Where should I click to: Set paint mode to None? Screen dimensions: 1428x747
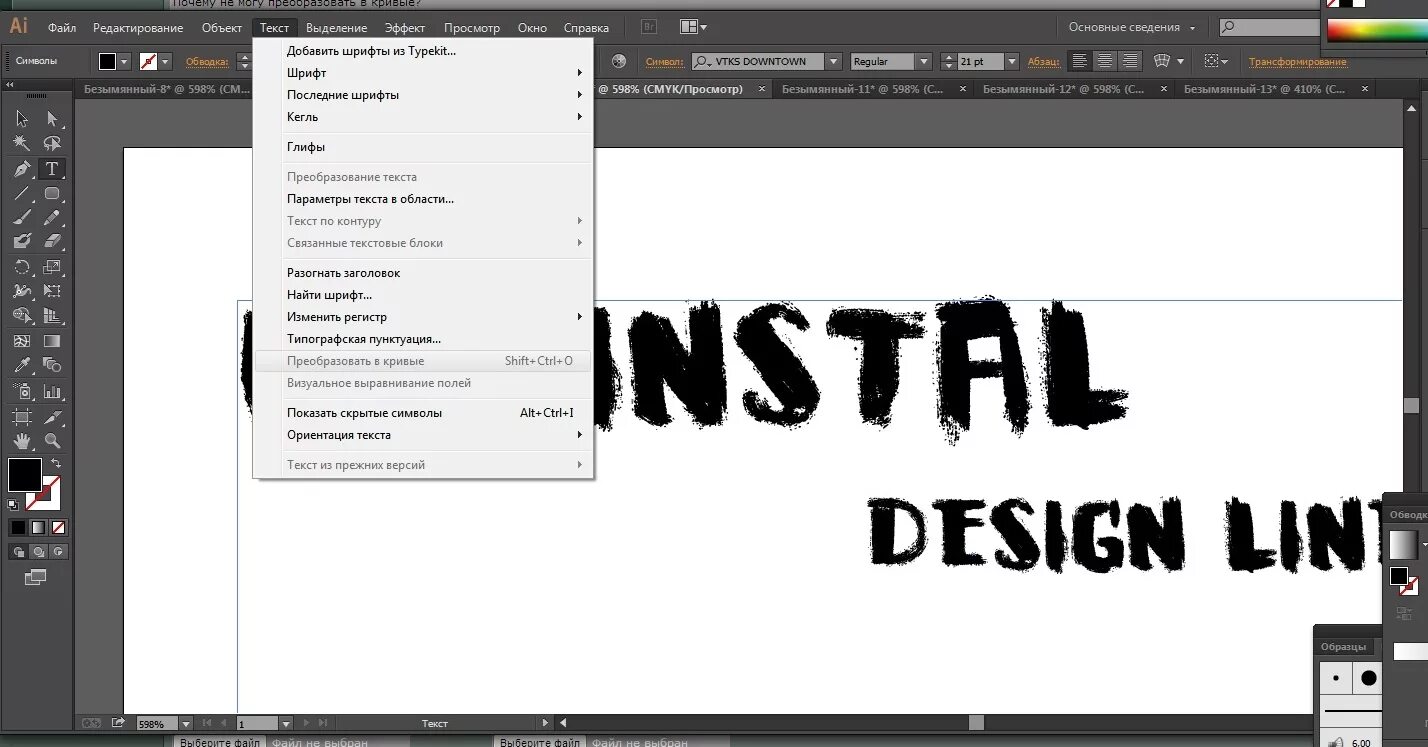(59, 527)
